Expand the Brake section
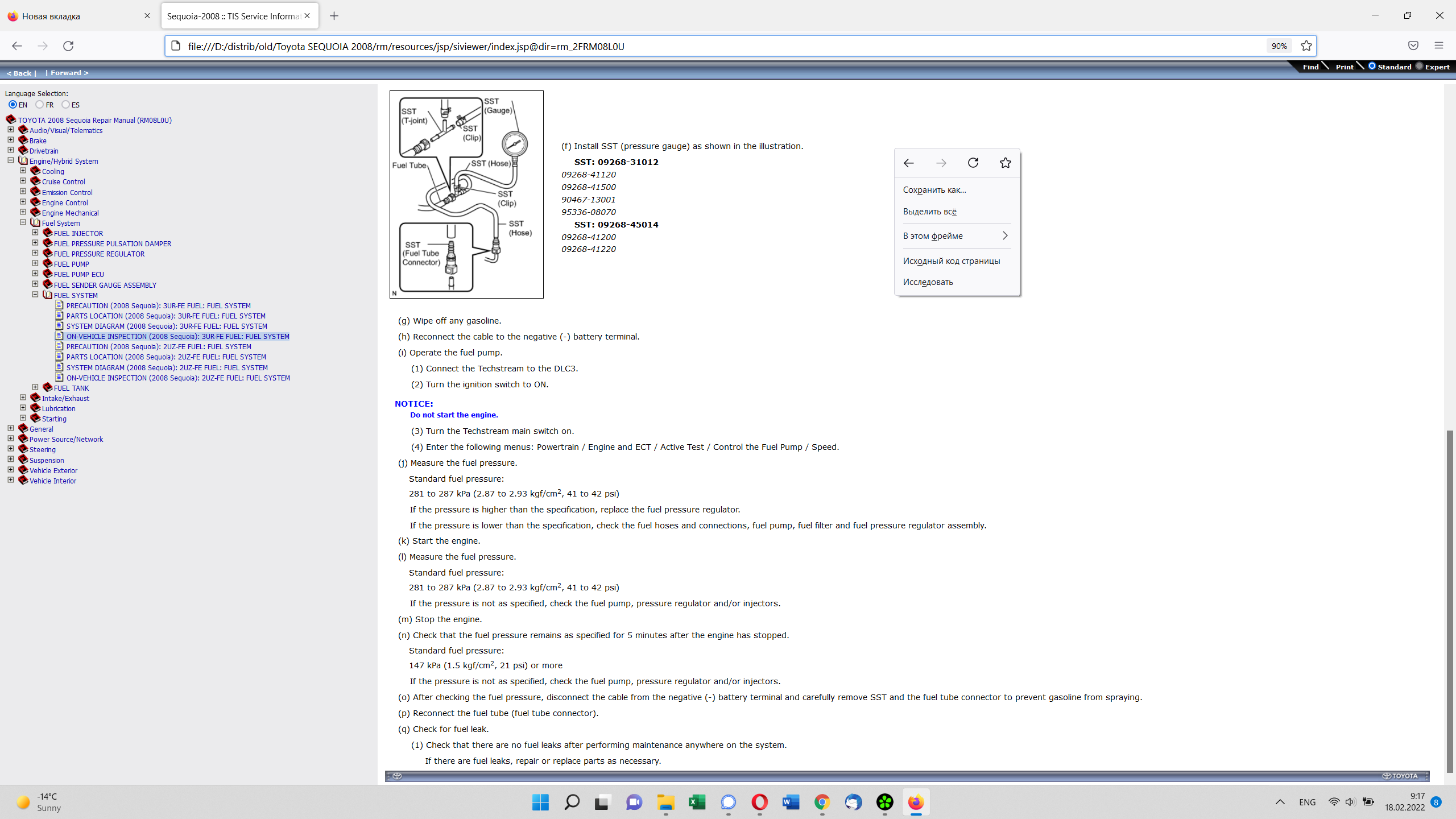 click(x=10, y=140)
